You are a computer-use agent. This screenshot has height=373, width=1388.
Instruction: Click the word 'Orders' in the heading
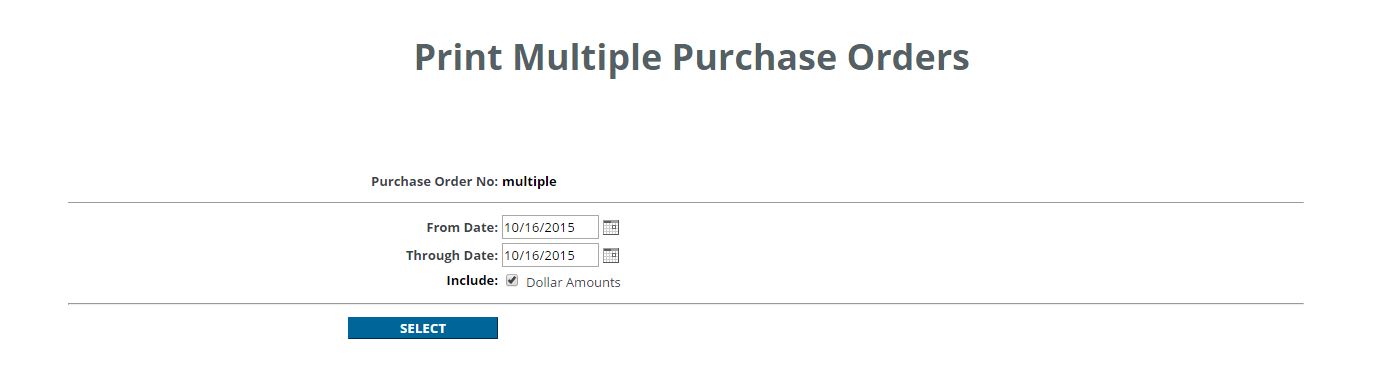pyautogui.click(x=908, y=57)
